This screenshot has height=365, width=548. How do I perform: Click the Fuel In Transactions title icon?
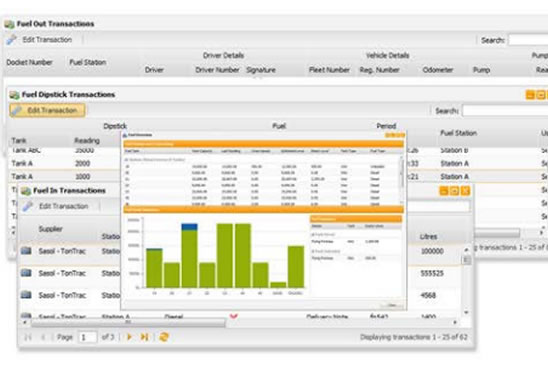(26, 191)
